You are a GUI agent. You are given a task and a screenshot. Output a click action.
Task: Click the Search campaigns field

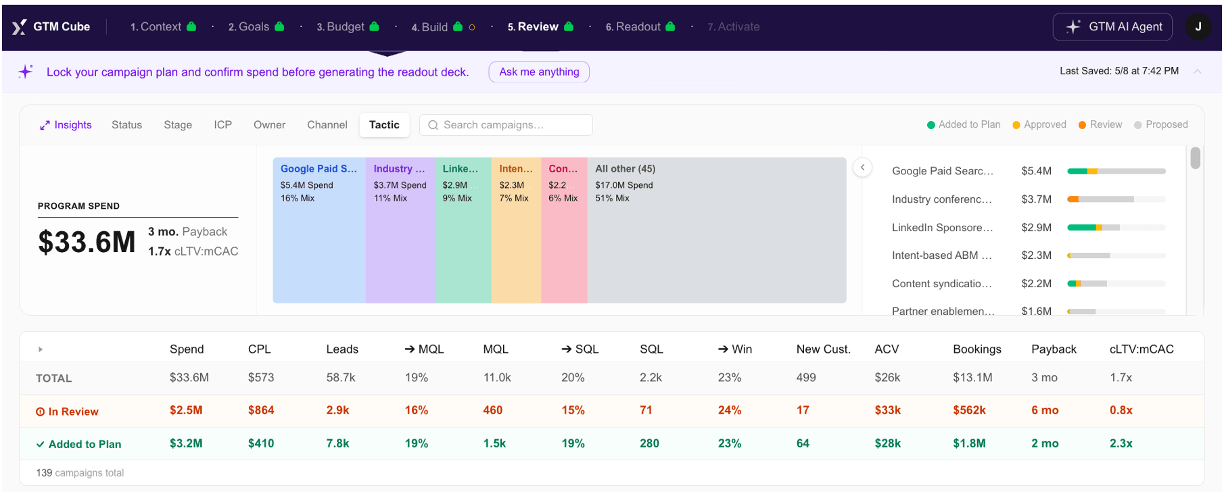[x=506, y=125]
